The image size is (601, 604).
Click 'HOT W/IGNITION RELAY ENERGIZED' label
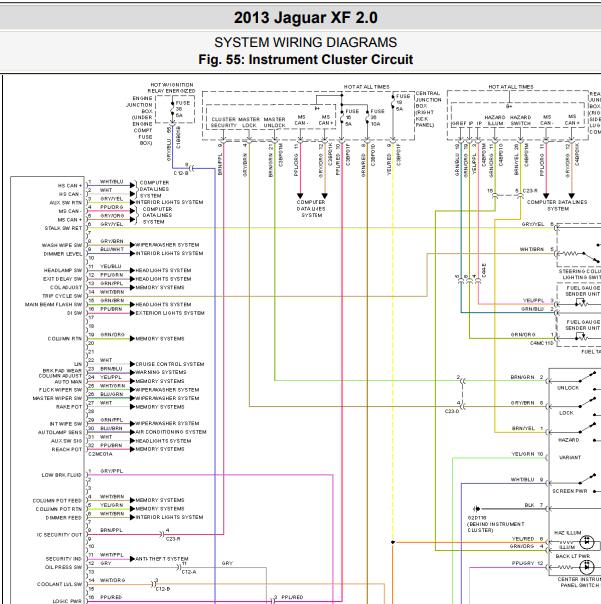coord(171,88)
